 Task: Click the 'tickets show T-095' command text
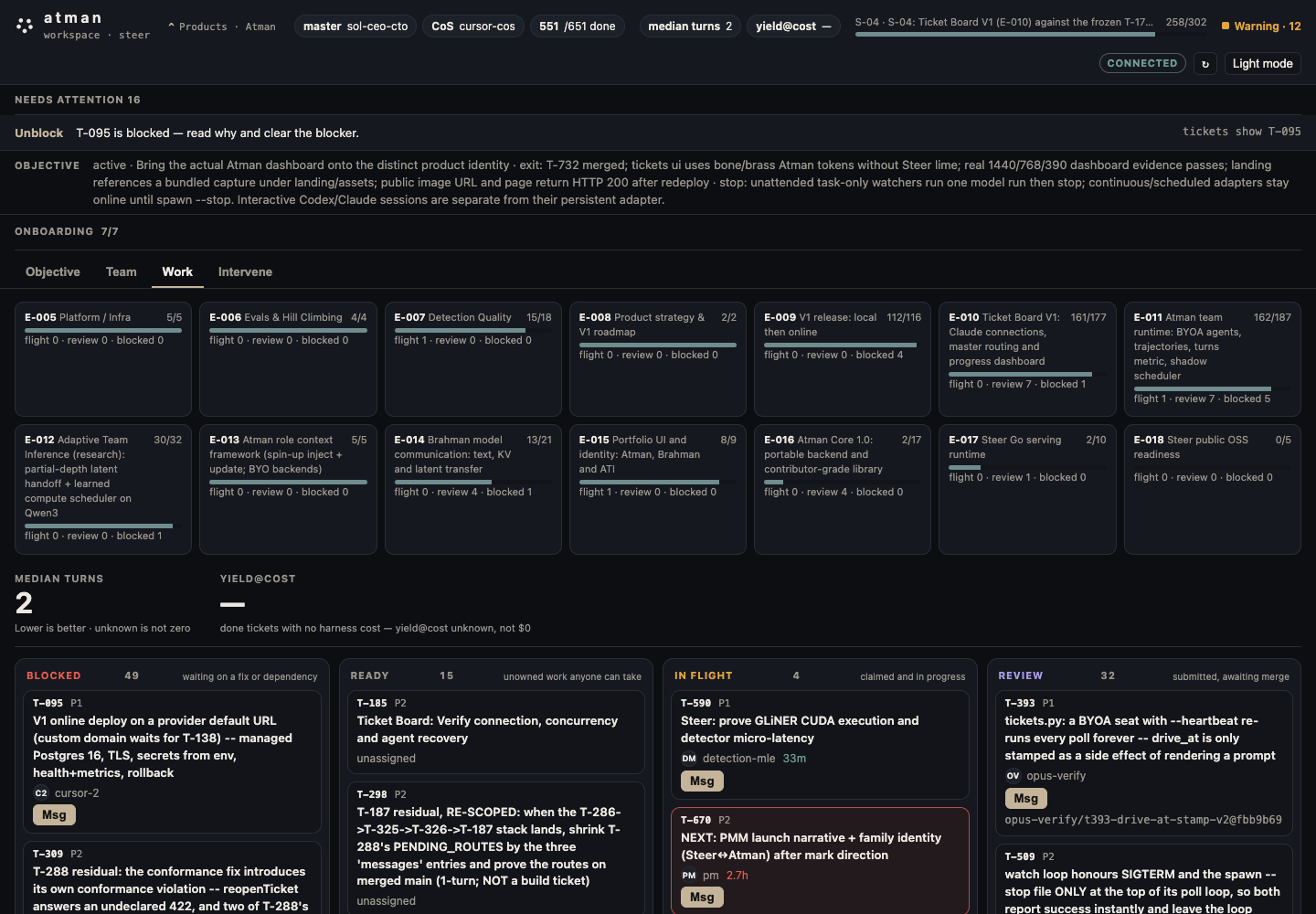pyautogui.click(x=1241, y=132)
